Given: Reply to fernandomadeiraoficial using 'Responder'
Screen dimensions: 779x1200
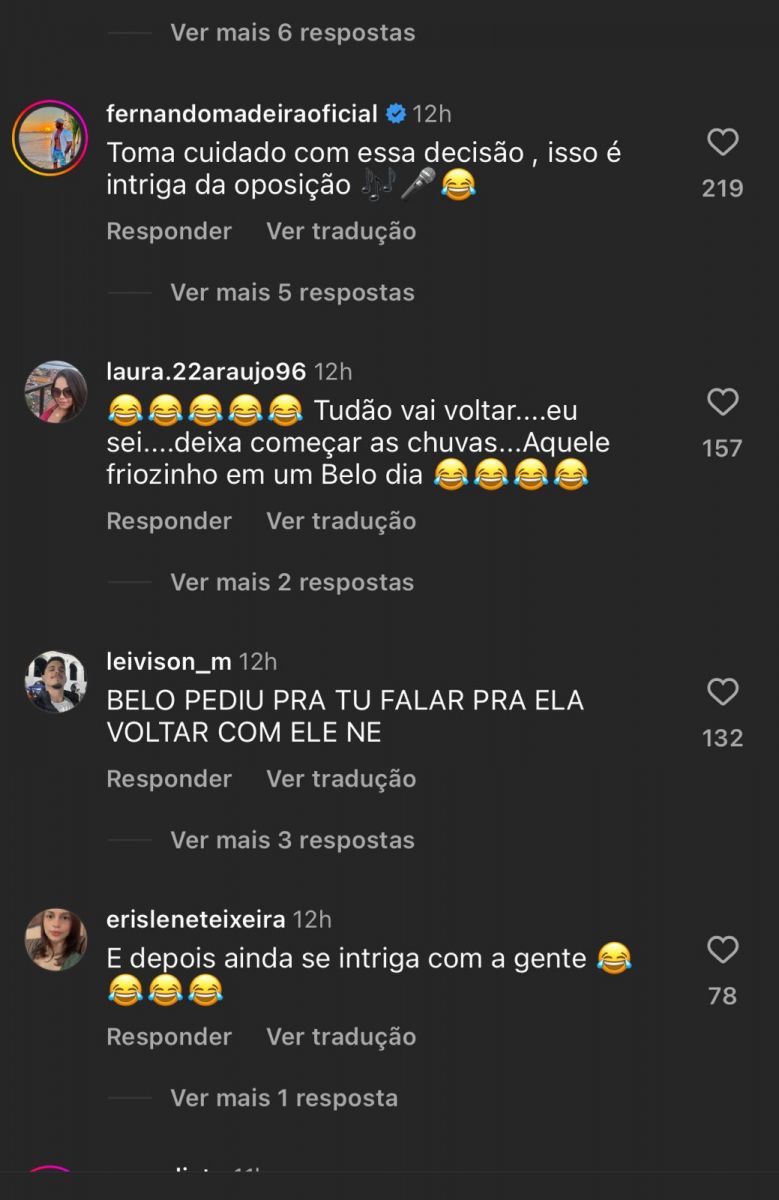Looking at the screenshot, I should (x=168, y=231).
